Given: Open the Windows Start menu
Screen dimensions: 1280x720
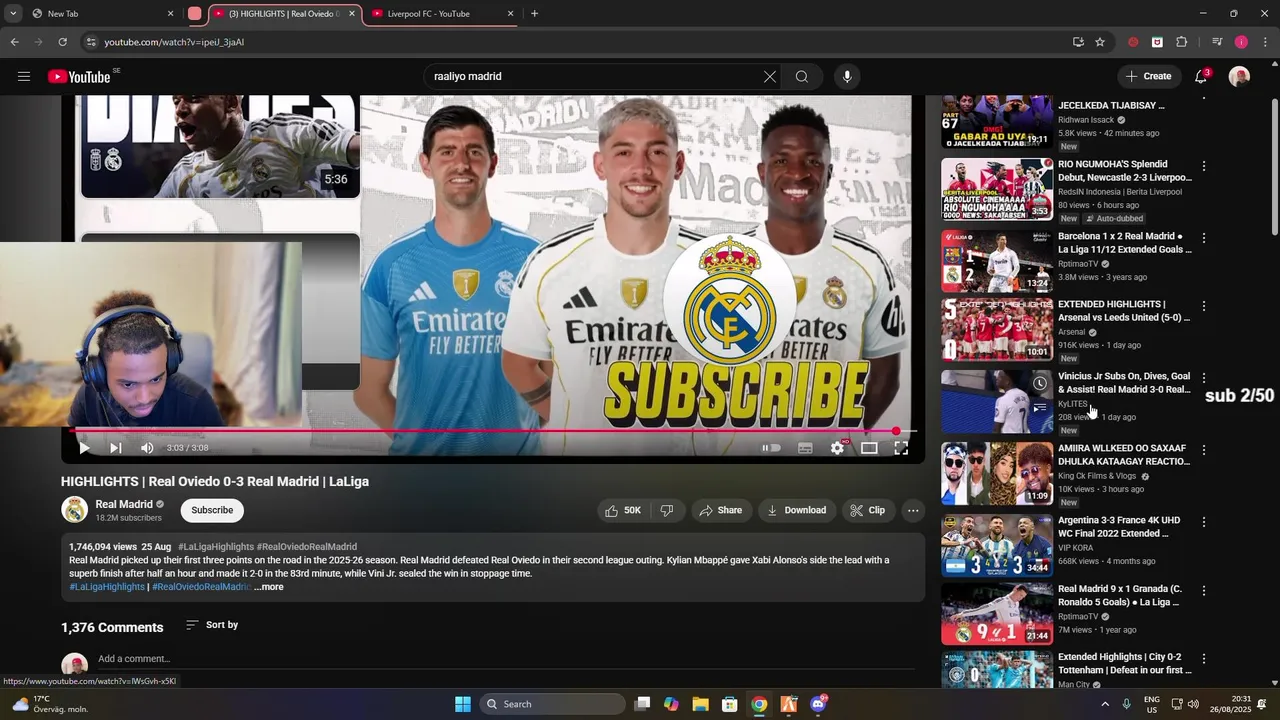Looking at the screenshot, I should click(463, 704).
